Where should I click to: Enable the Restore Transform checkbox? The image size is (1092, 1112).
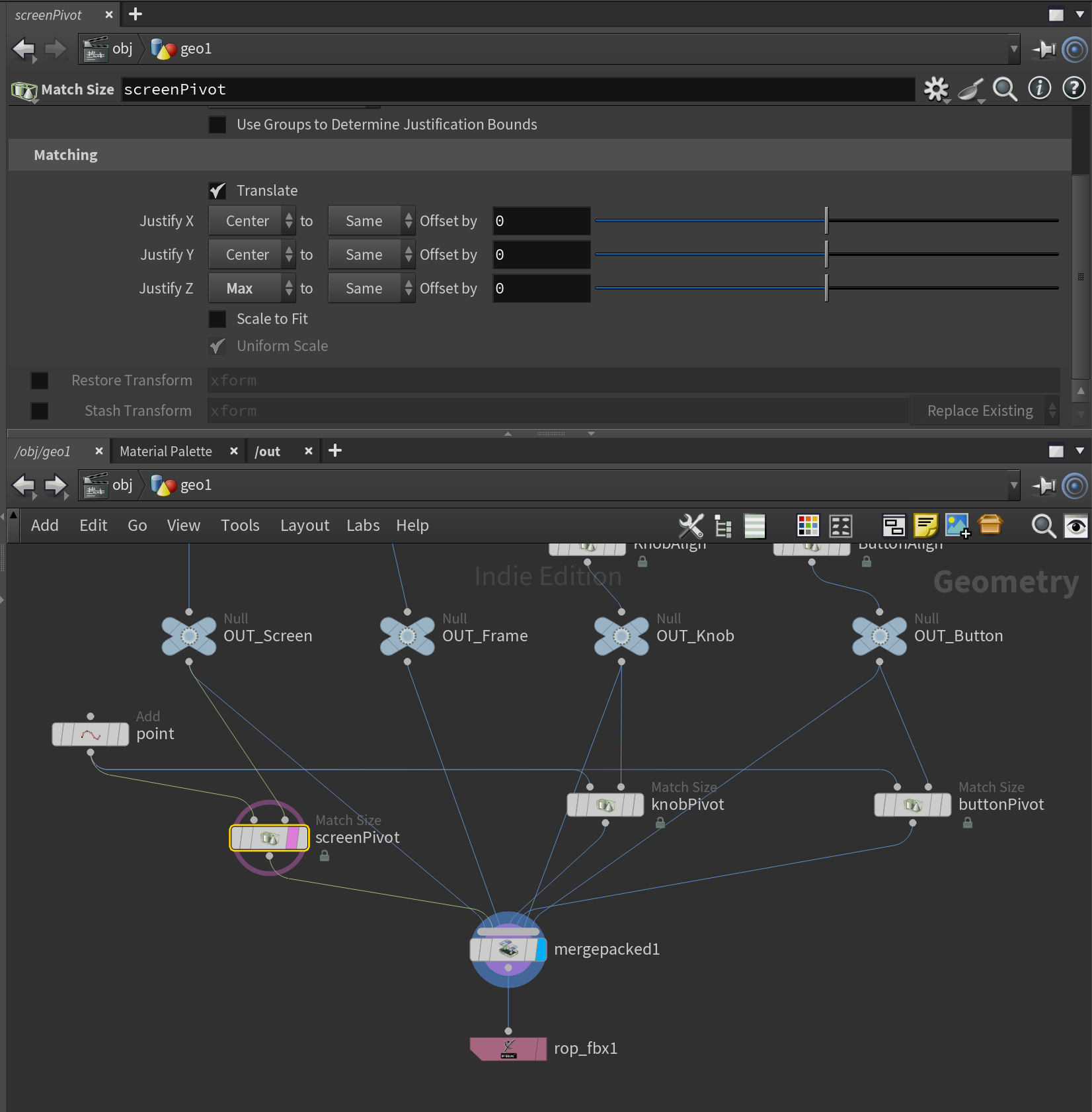40,381
